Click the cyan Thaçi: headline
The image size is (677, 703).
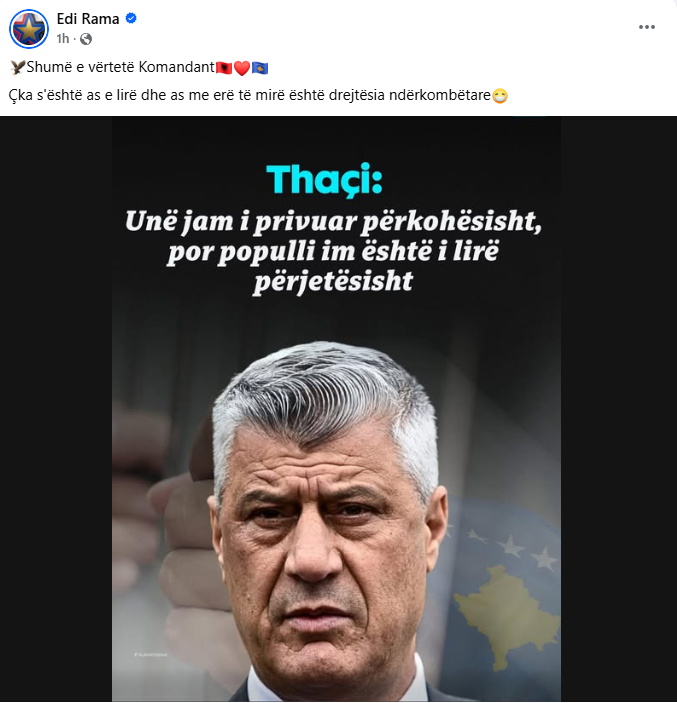324,179
